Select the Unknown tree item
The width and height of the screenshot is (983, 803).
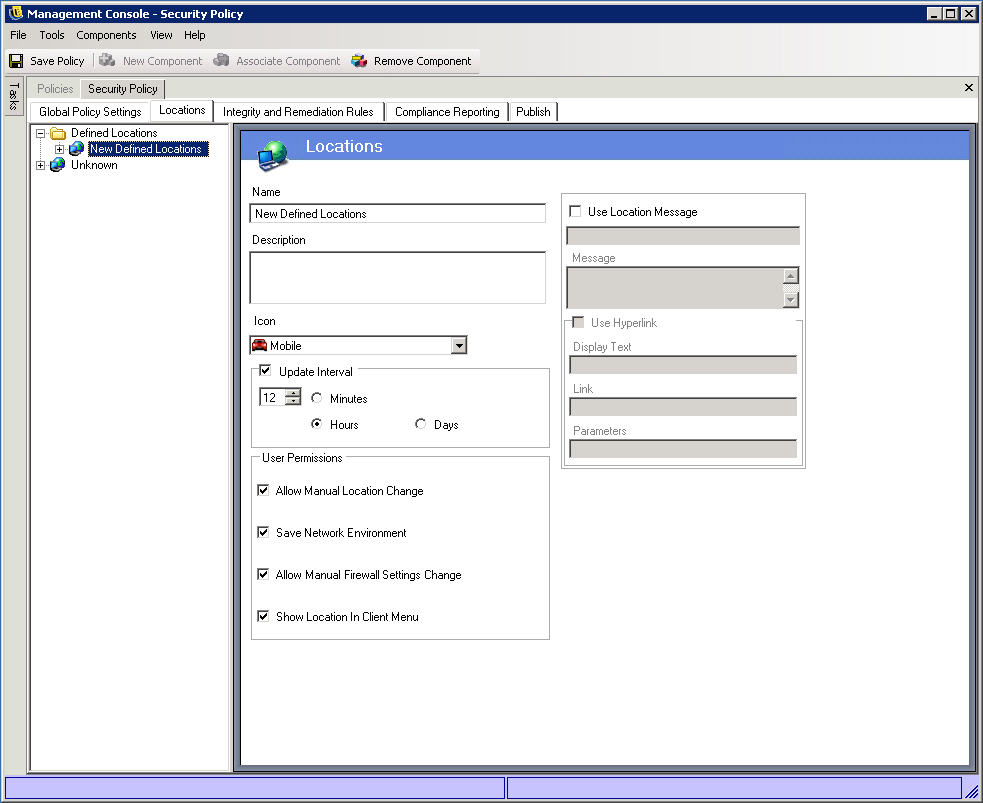(x=94, y=165)
